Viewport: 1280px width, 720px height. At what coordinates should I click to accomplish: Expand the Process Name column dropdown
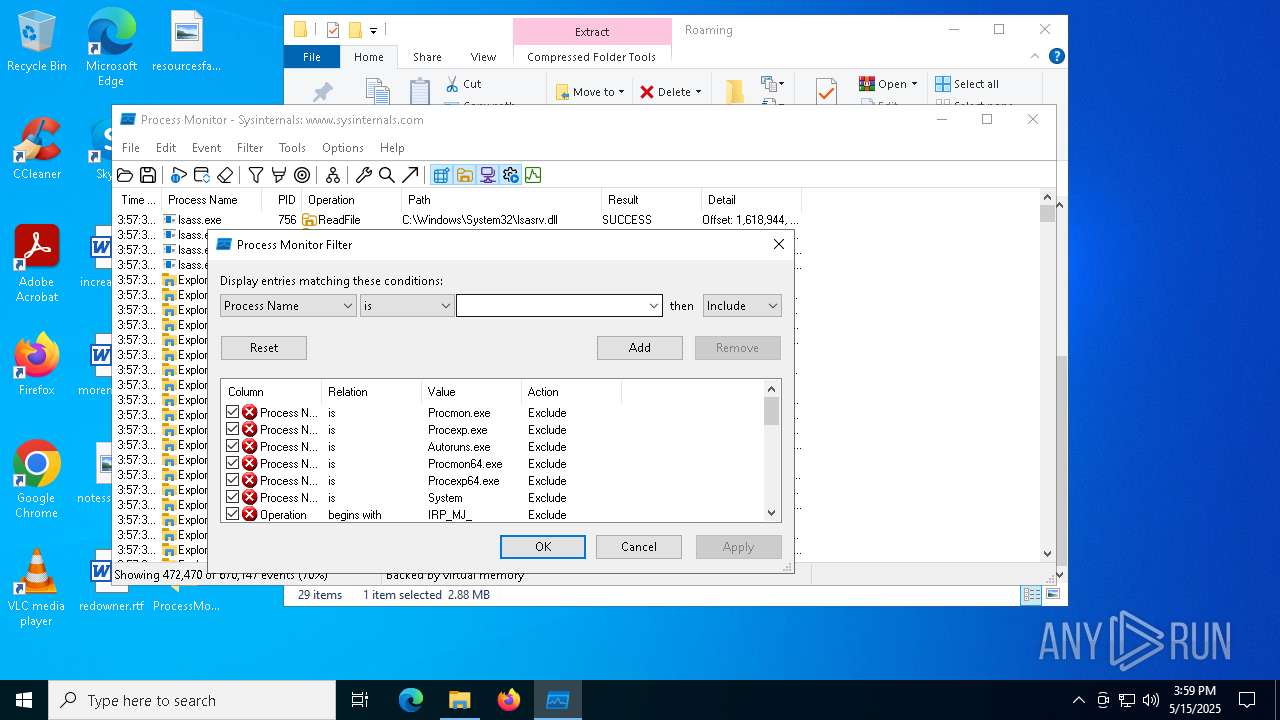pos(347,306)
